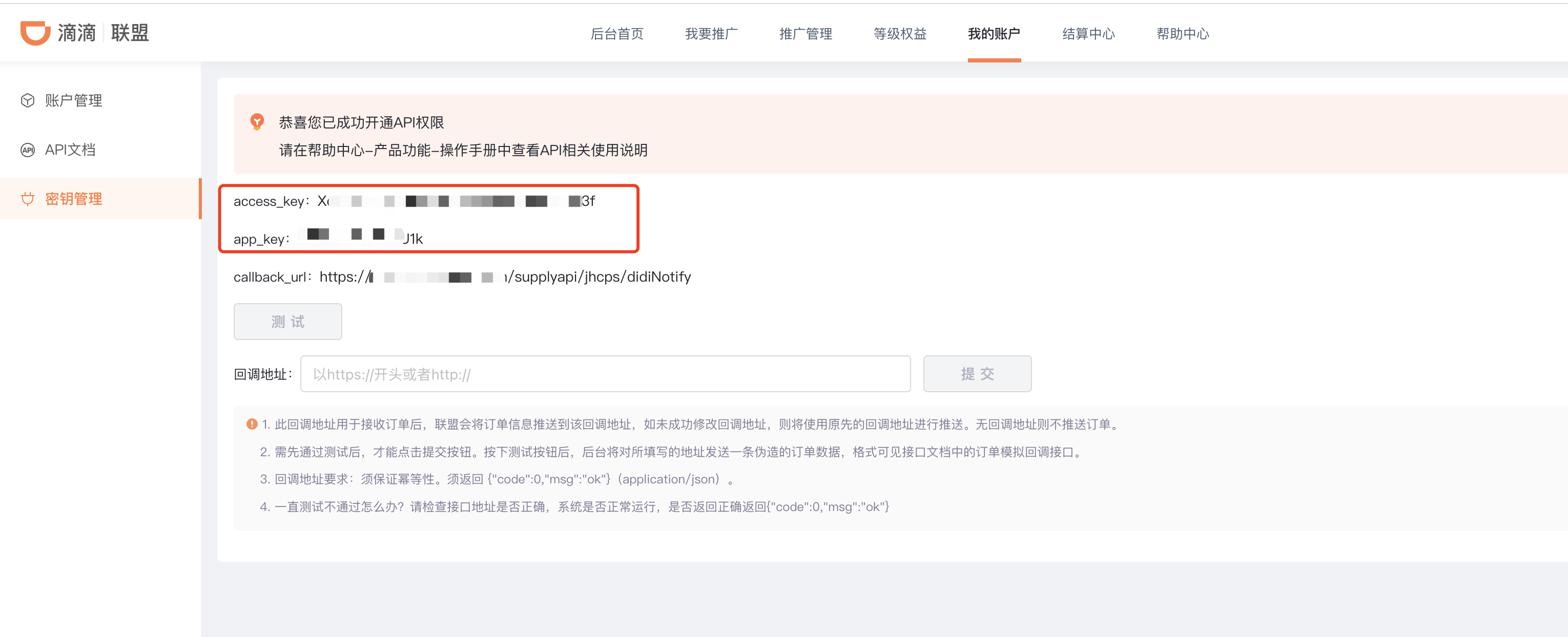Go to 我要推广 tab
The height and width of the screenshot is (637, 1568).
click(x=711, y=33)
